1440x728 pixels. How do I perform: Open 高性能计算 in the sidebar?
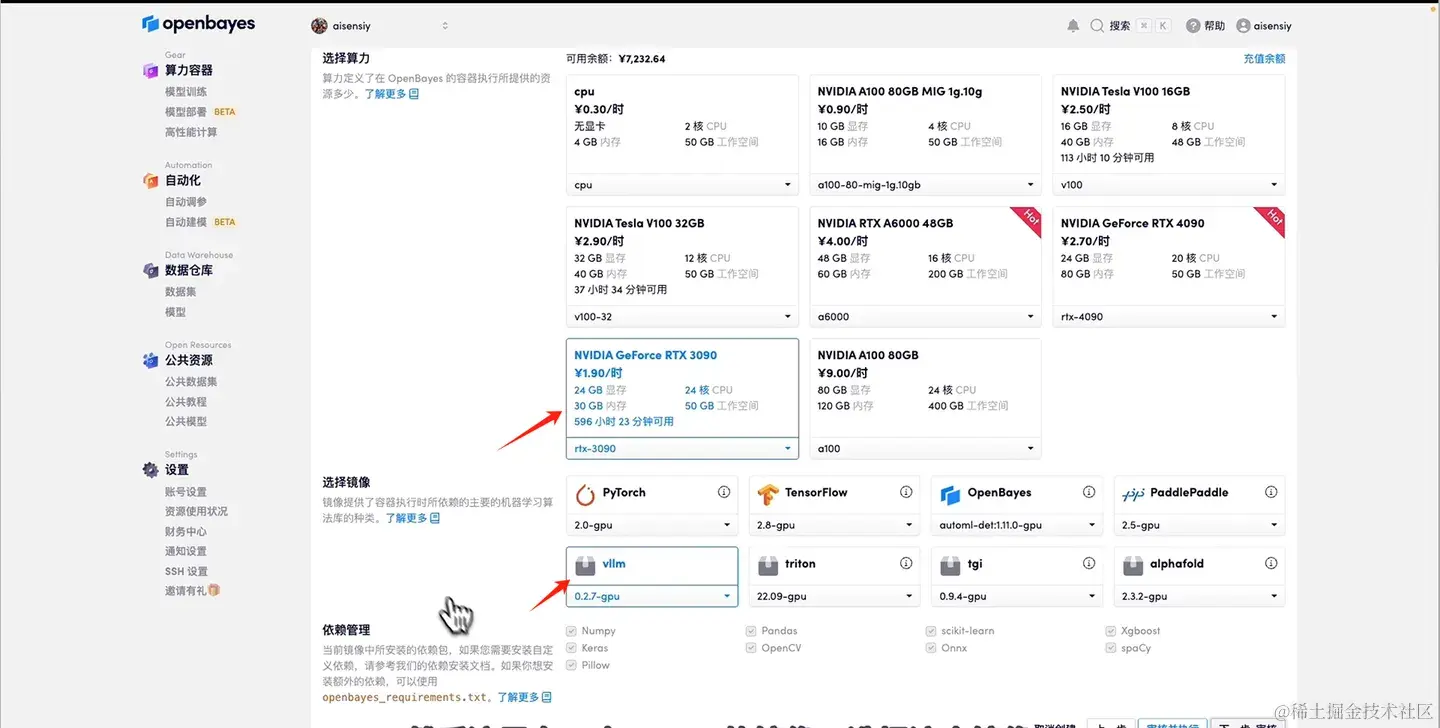191,132
